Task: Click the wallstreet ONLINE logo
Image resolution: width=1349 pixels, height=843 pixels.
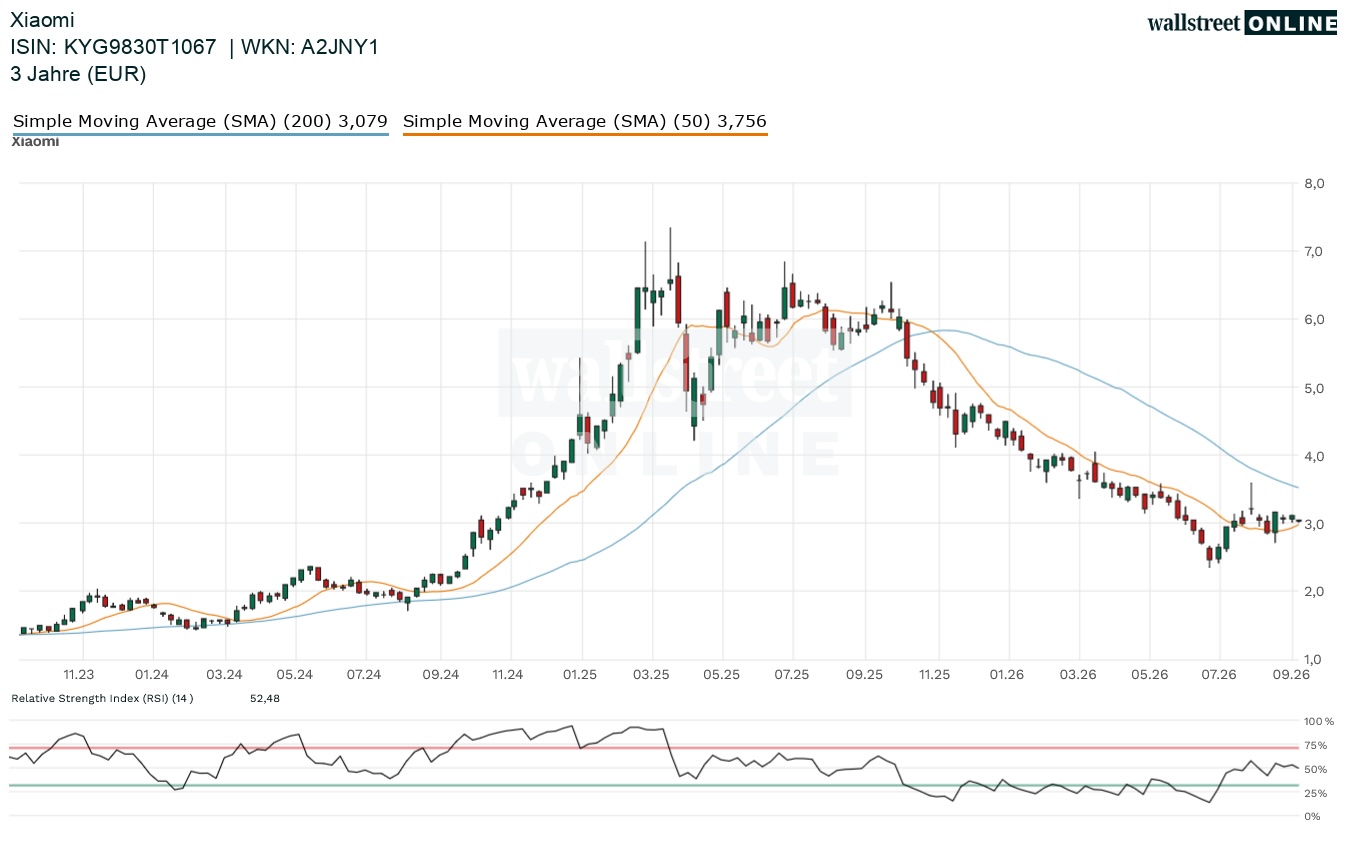Action: pos(1241,23)
